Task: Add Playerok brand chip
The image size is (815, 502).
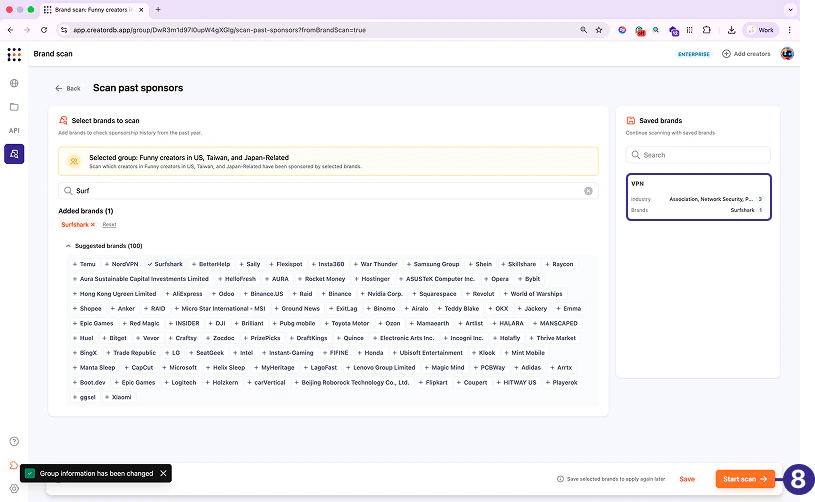Action: click(561, 382)
